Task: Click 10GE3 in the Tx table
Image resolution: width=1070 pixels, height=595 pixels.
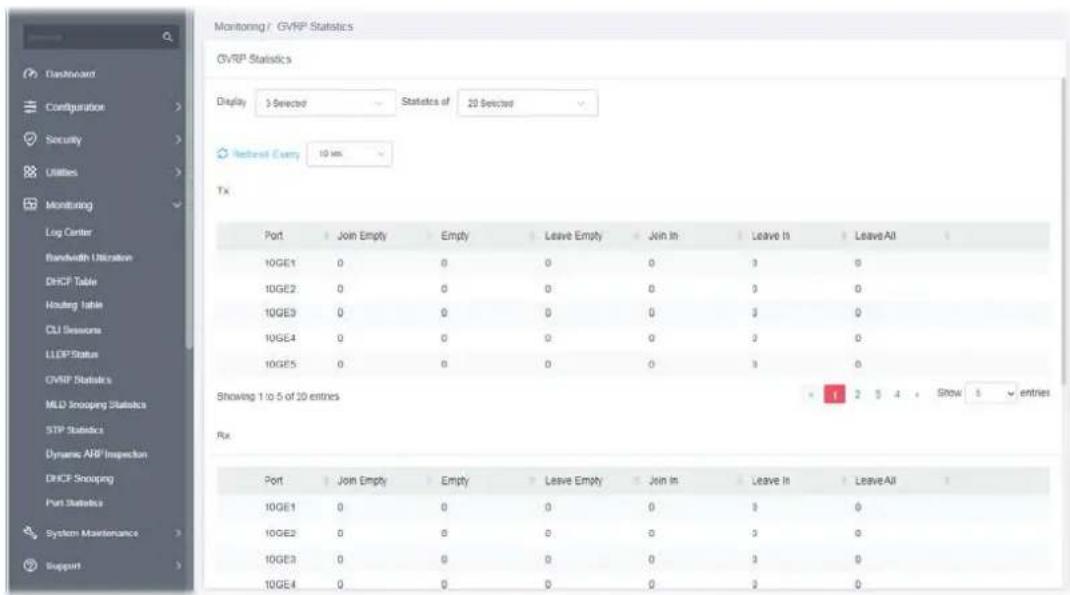Action: click(x=280, y=313)
